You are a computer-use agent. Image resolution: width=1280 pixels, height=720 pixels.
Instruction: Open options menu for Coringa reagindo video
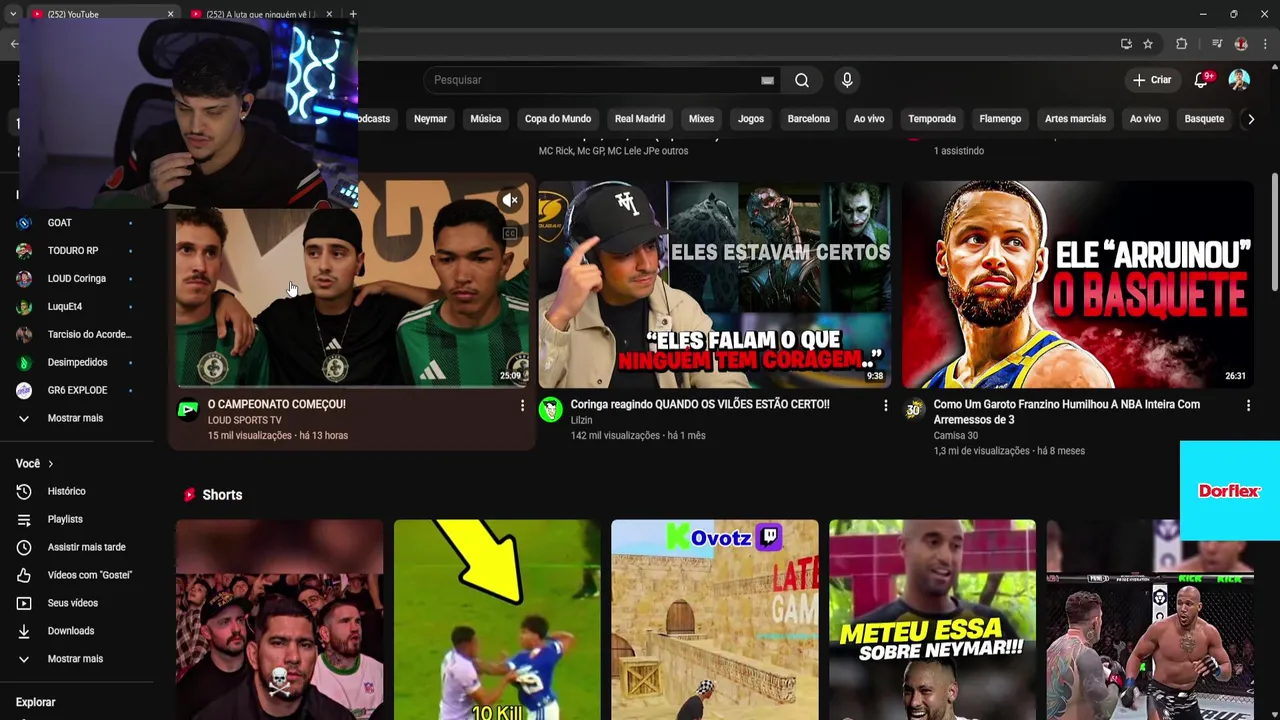[885, 405]
